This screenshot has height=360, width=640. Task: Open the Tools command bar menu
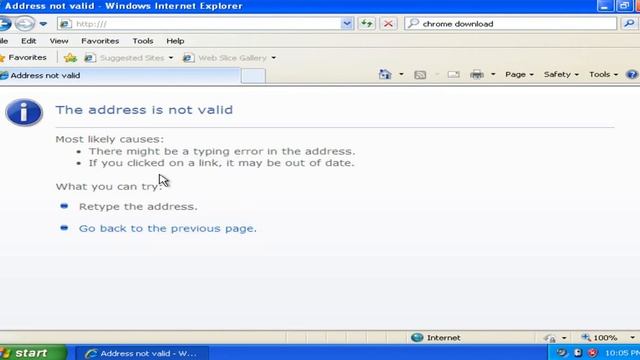point(603,75)
